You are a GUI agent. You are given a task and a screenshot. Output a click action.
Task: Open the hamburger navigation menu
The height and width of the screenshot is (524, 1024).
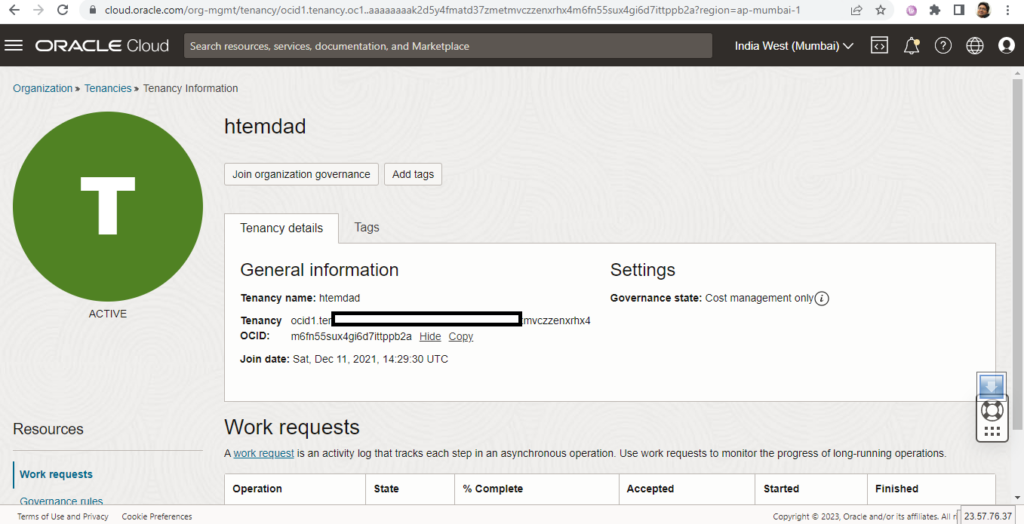(14, 46)
